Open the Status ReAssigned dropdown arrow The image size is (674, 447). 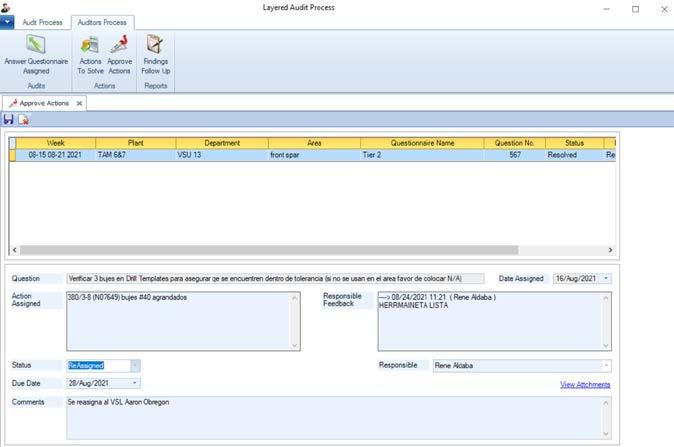click(135, 365)
